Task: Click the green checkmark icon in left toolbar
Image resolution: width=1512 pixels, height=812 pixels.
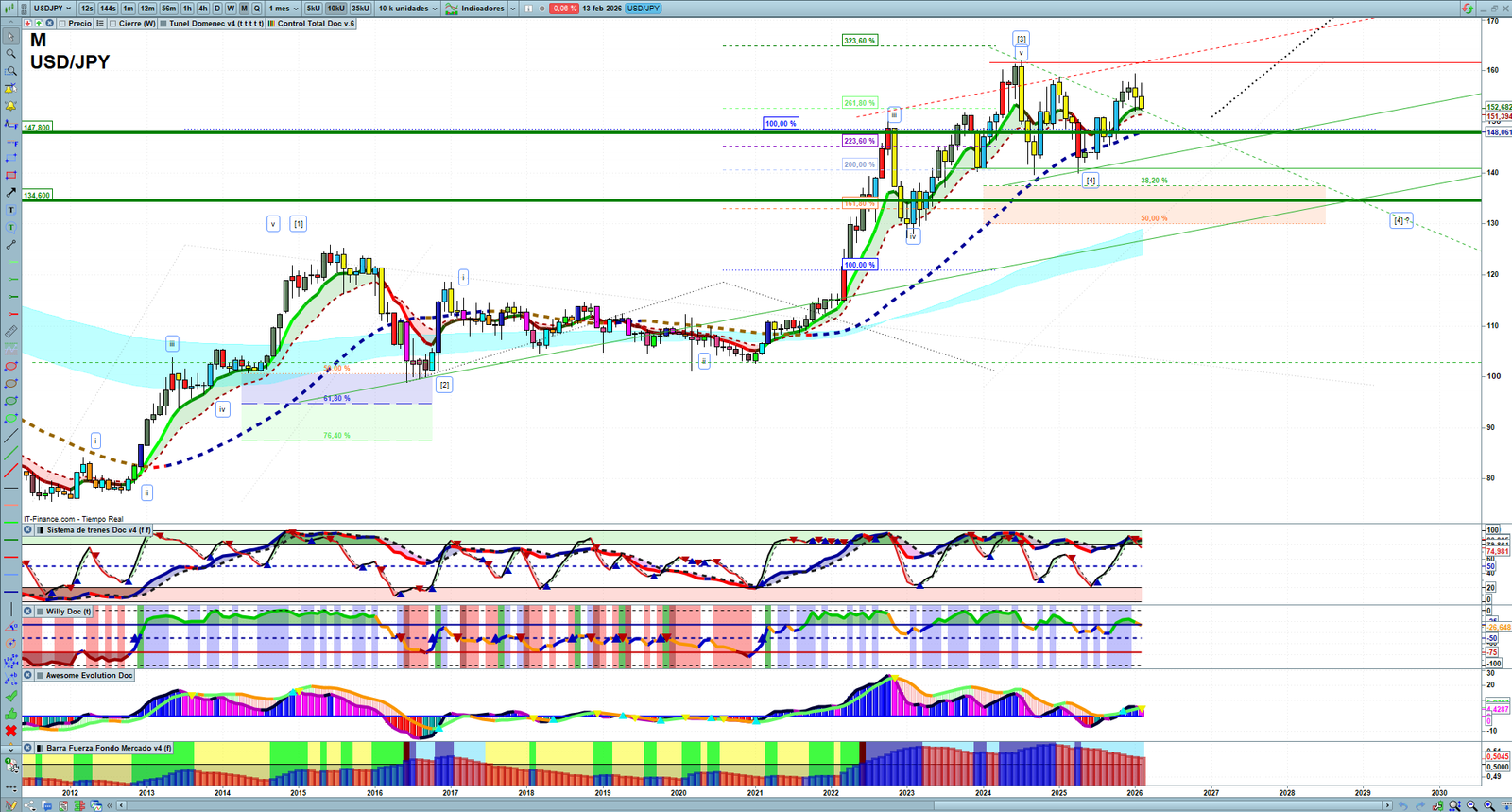Action: (x=10, y=697)
